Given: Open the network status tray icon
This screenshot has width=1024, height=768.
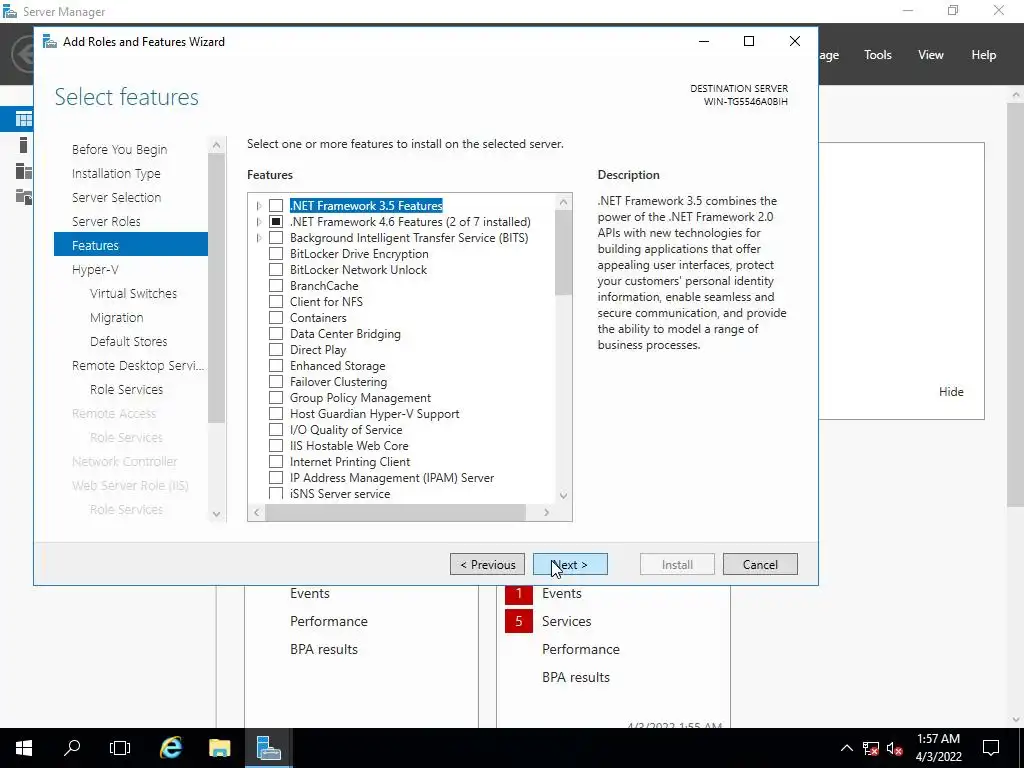Looking at the screenshot, I should pyautogui.click(x=871, y=748).
